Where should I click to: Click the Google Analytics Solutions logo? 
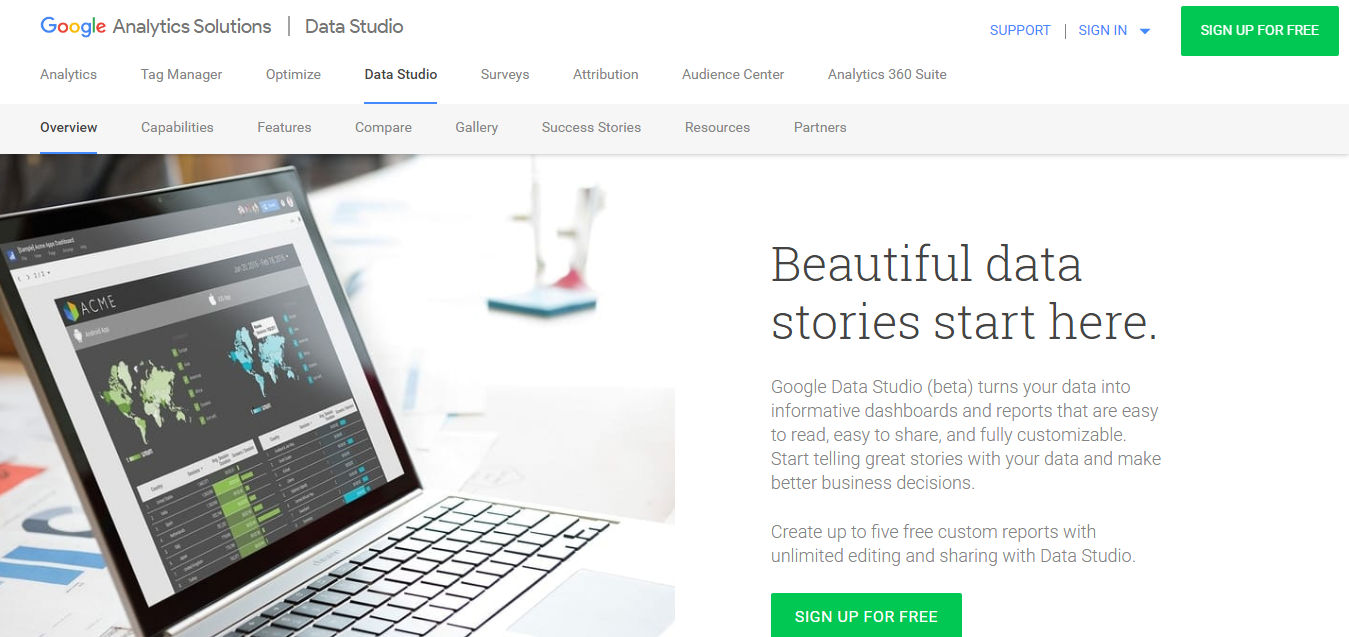(x=156, y=27)
